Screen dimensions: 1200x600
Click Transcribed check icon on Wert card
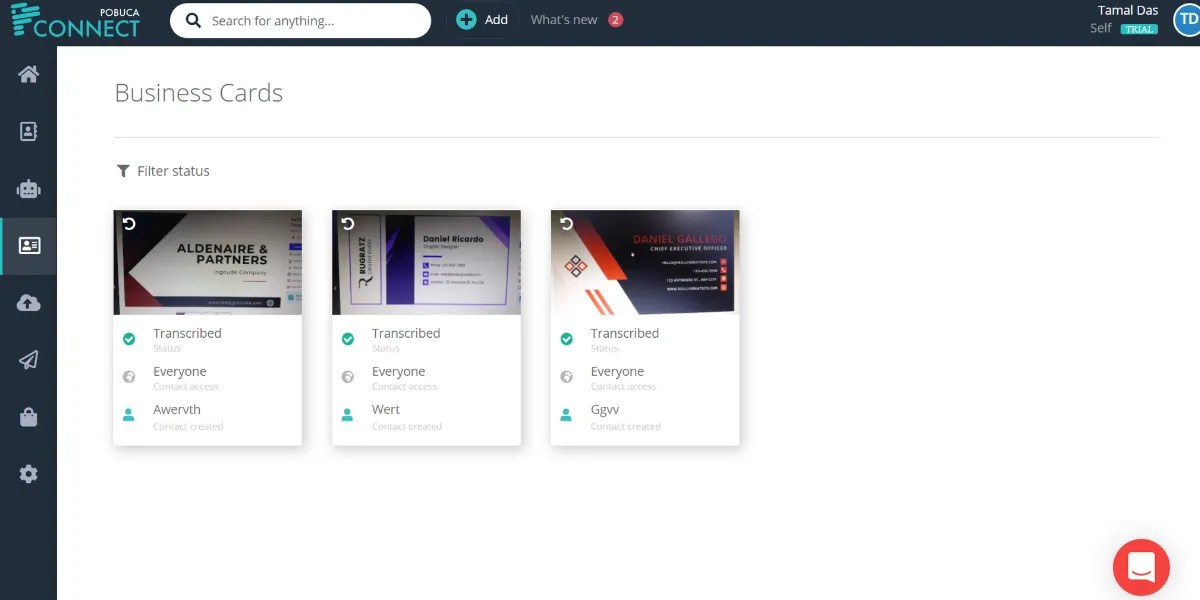point(348,339)
